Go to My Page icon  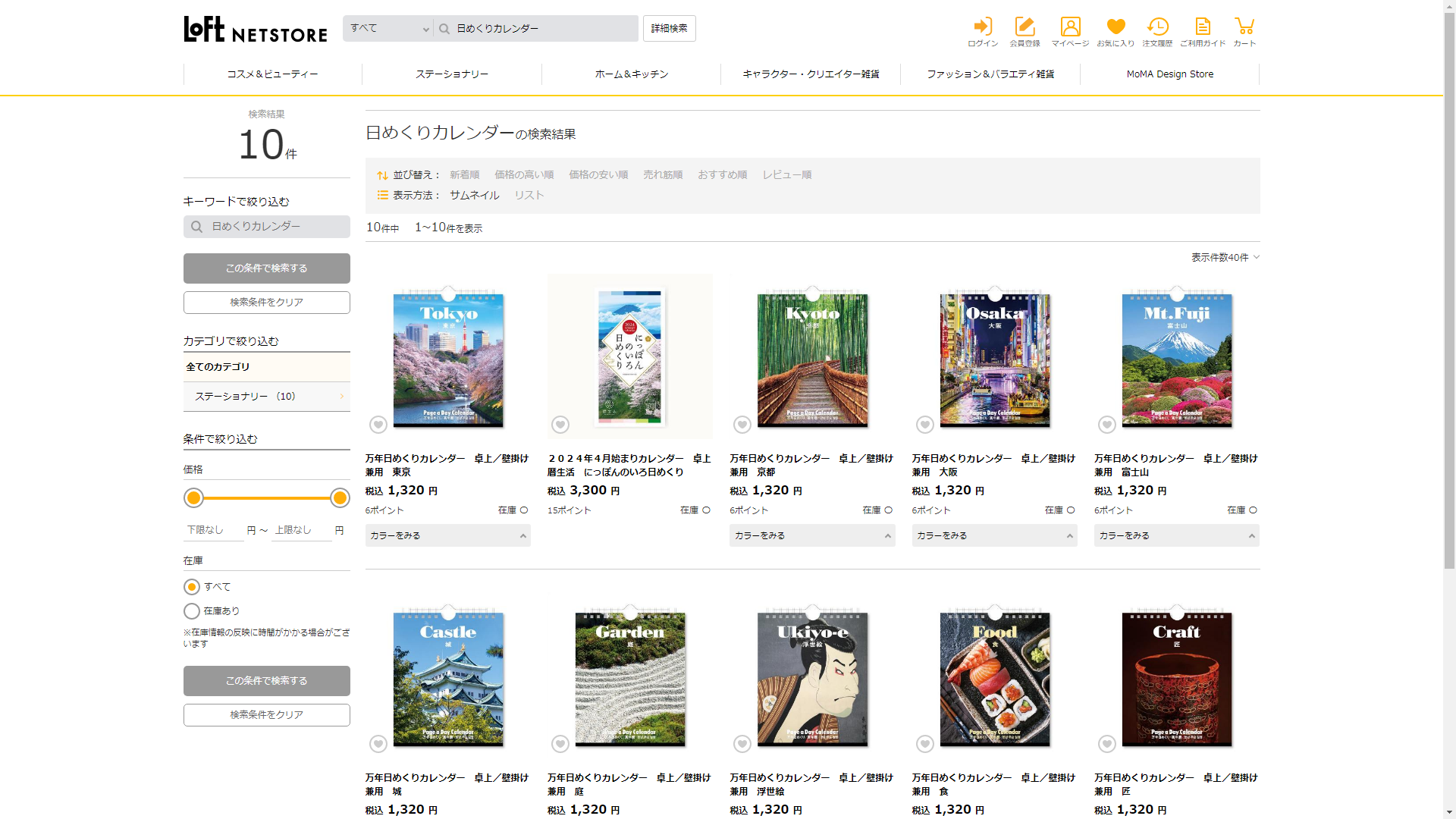(x=1070, y=27)
